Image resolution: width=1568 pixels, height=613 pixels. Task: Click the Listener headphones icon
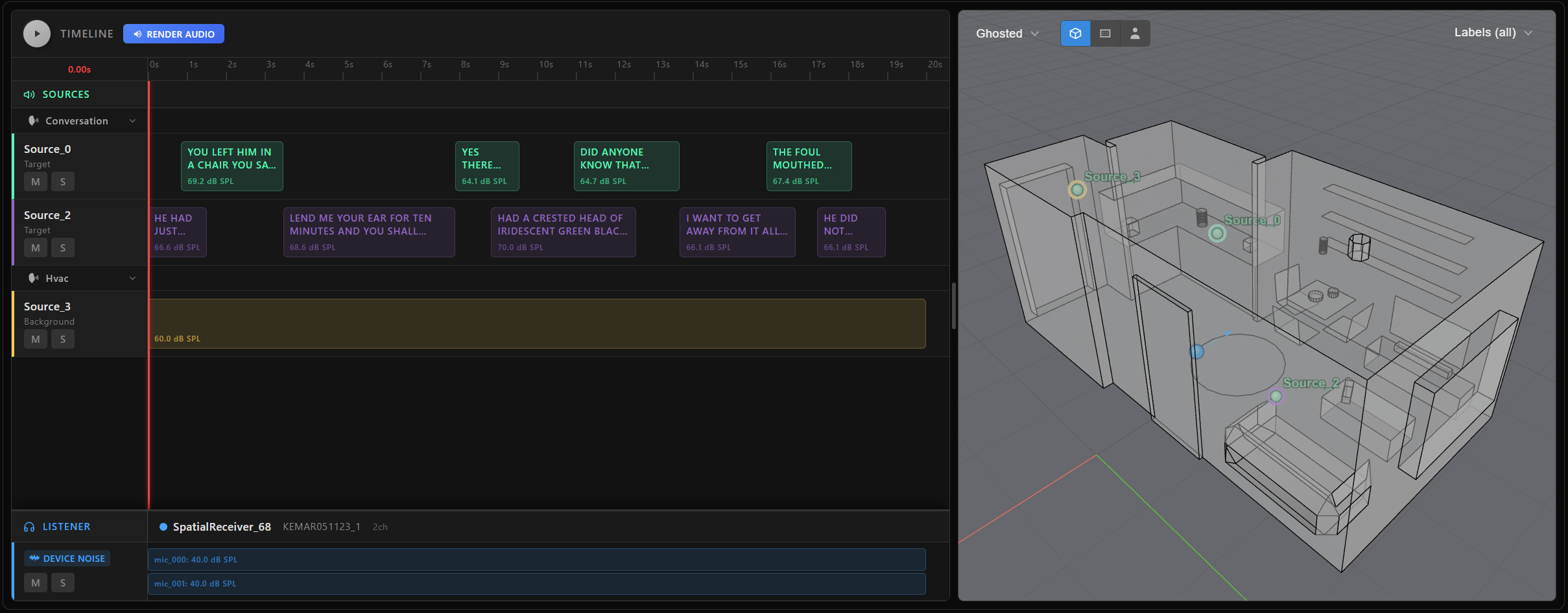29,527
